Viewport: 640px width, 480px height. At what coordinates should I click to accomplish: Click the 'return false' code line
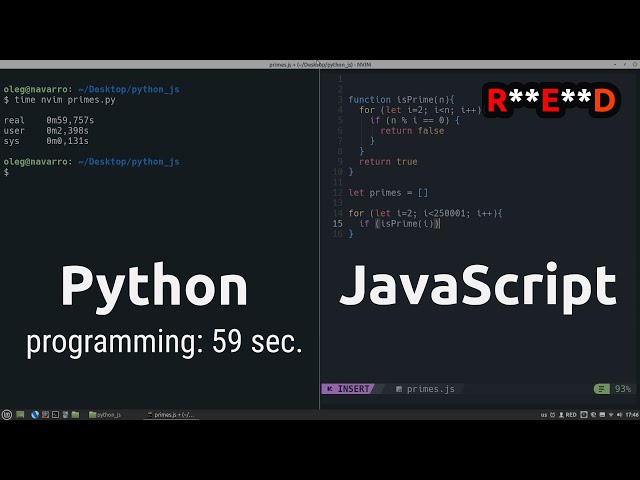coord(412,131)
